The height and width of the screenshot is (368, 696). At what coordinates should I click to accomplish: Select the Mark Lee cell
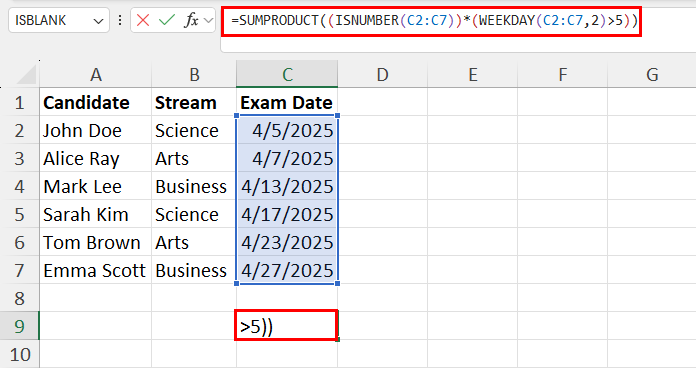click(95, 186)
